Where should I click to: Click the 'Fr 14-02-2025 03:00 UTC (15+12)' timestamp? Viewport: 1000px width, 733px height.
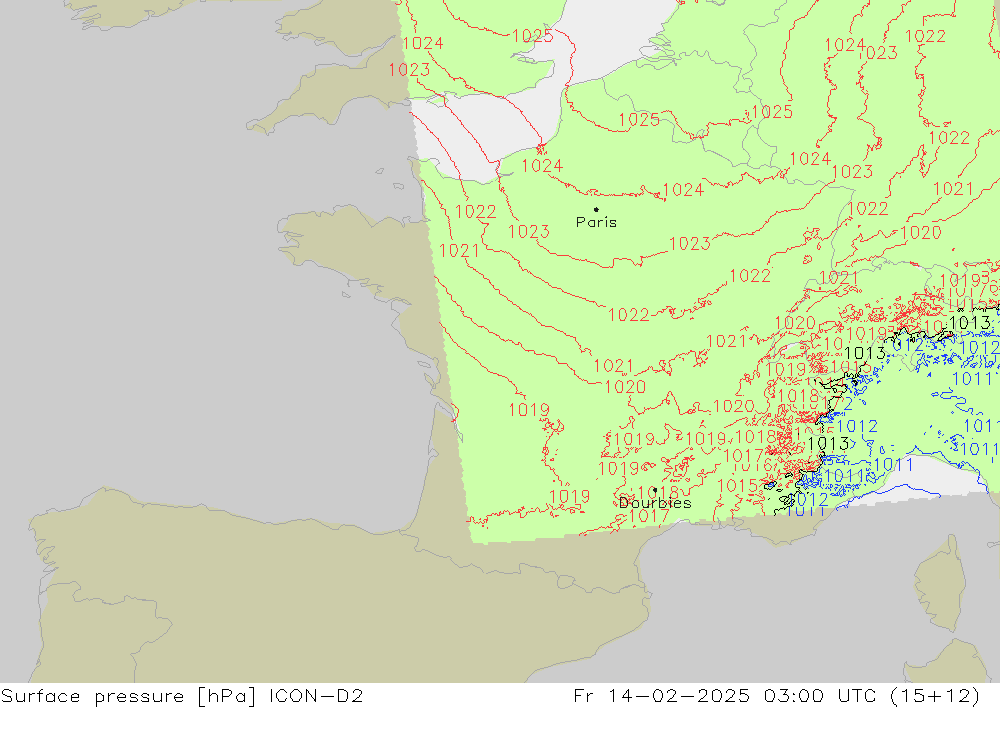[776, 695]
